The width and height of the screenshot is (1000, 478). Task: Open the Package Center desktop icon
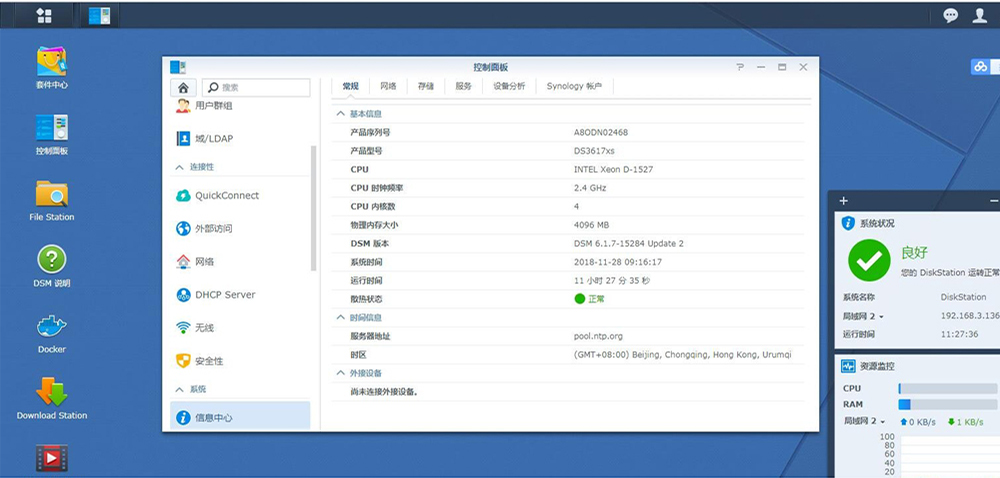[x=52, y=62]
